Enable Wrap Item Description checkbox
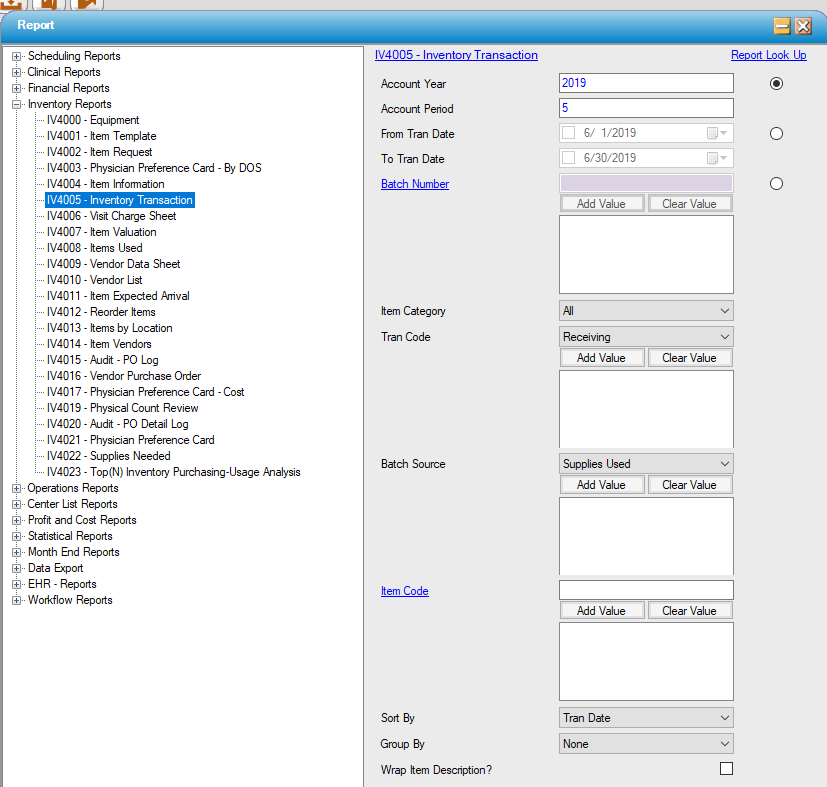The width and height of the screenshot is (827, 787). (726, 769)
